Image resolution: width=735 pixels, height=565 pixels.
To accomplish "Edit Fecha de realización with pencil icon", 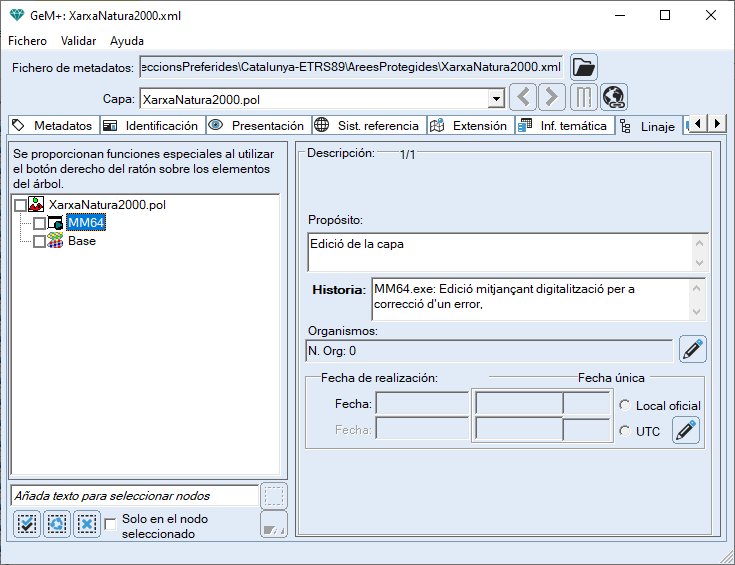I will click(686, 431).
